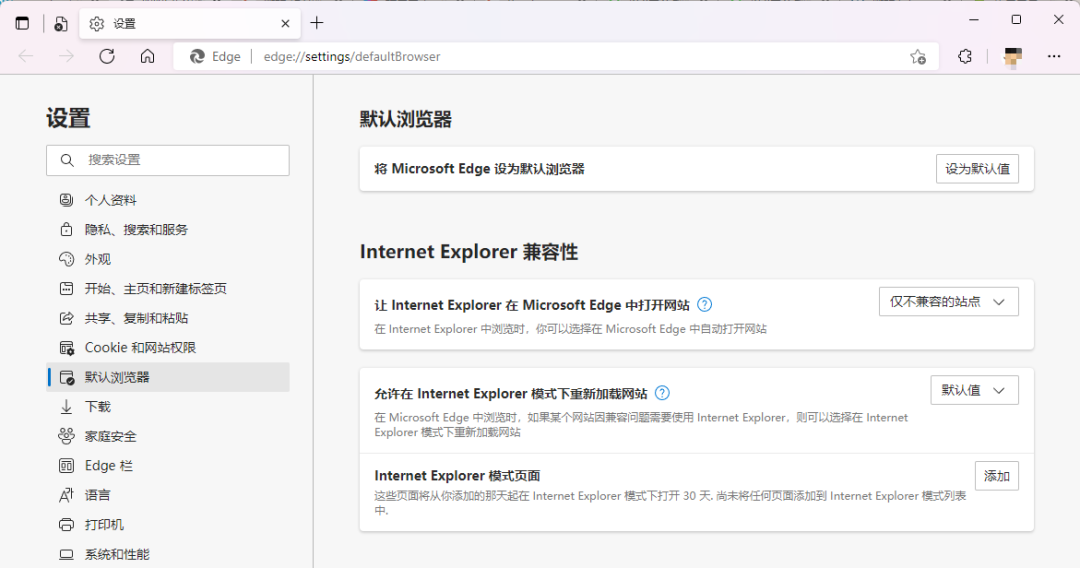The image size is (1080, 568).
Task: Open the extensions puzzle icon
Action: pyautogui.click(x=965, y=56)
